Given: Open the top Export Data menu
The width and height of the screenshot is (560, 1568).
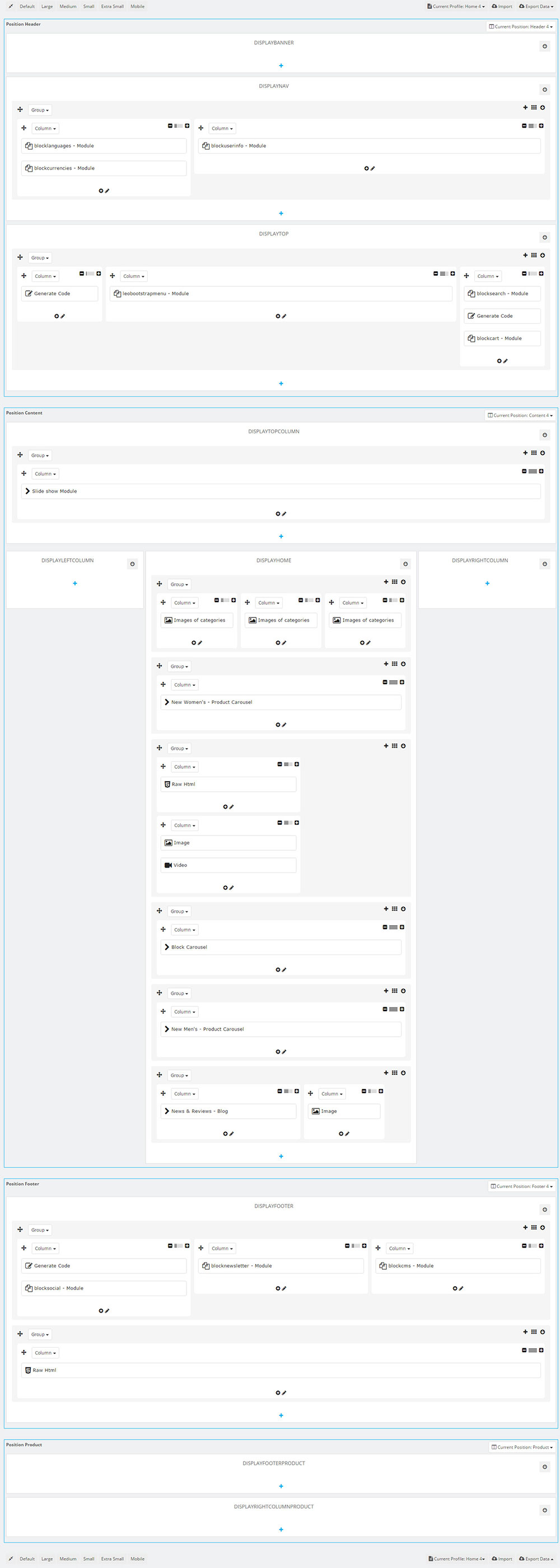Looking at the screenshot, I should 537,7.
